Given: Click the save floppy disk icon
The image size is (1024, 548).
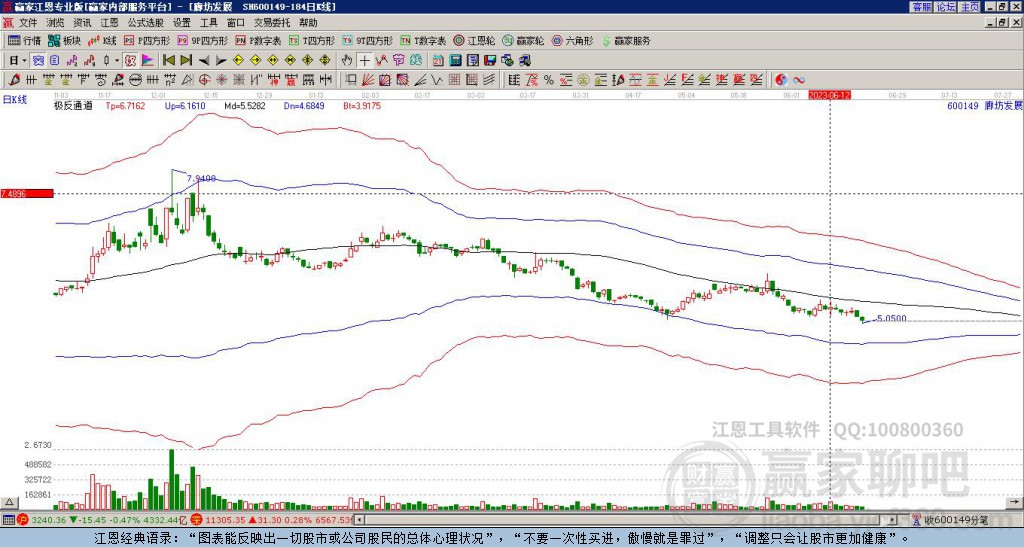Looking at the screenshot, I should tap(490, 61).
